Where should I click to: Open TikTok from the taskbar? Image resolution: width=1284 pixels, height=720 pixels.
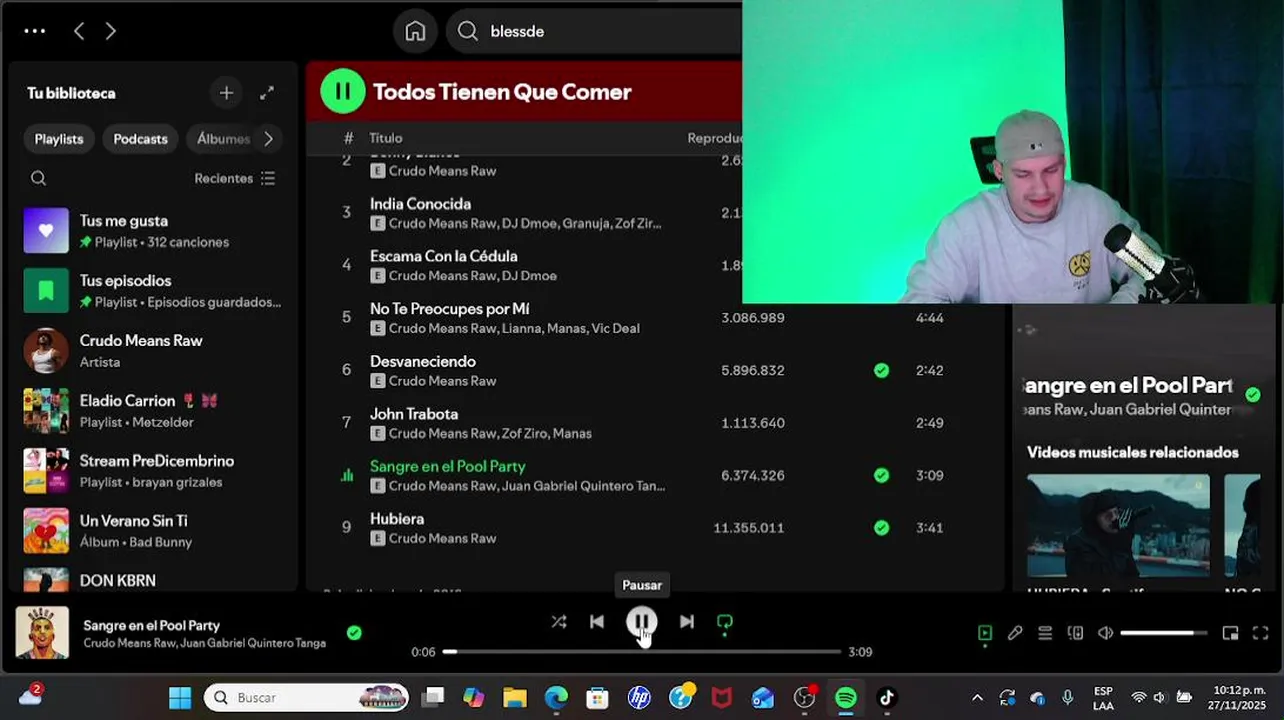887,697
